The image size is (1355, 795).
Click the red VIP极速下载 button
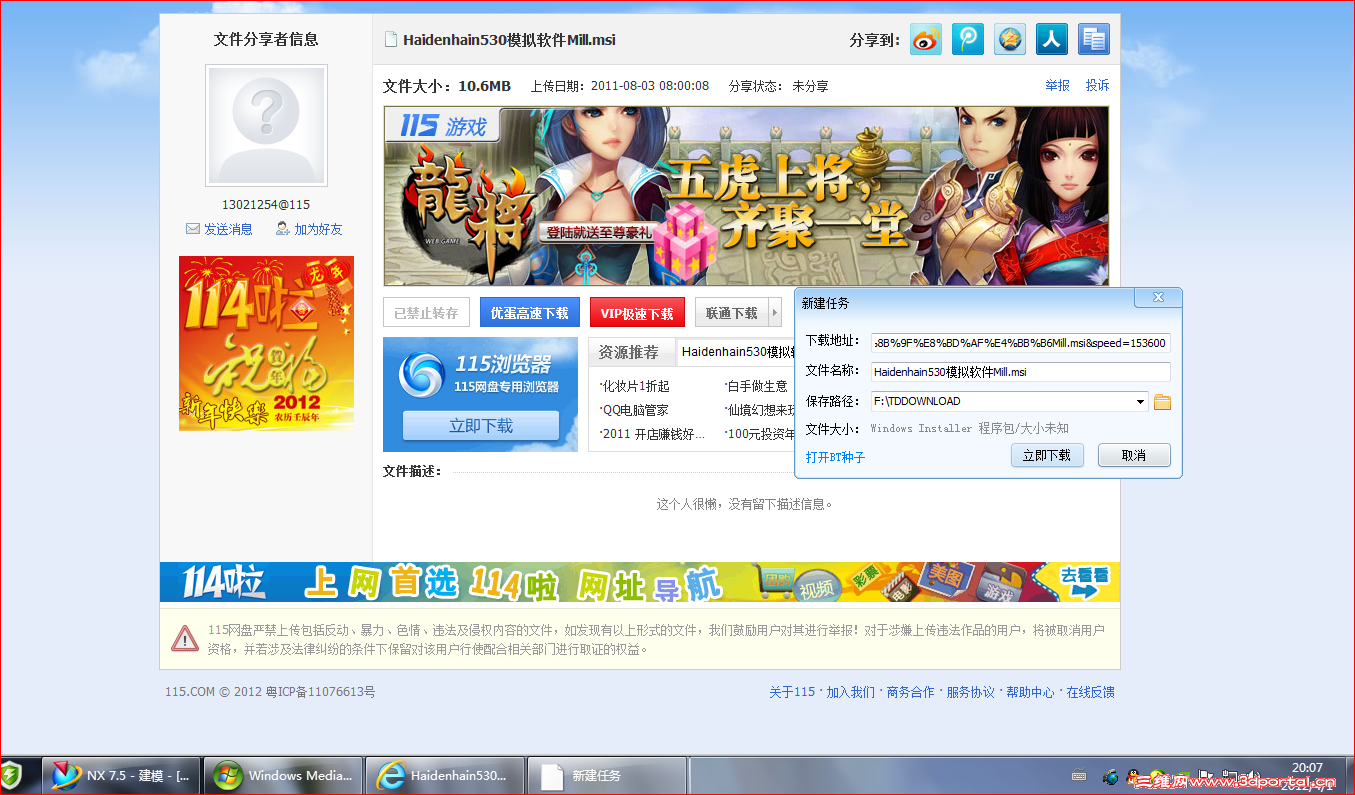point(638,313)
